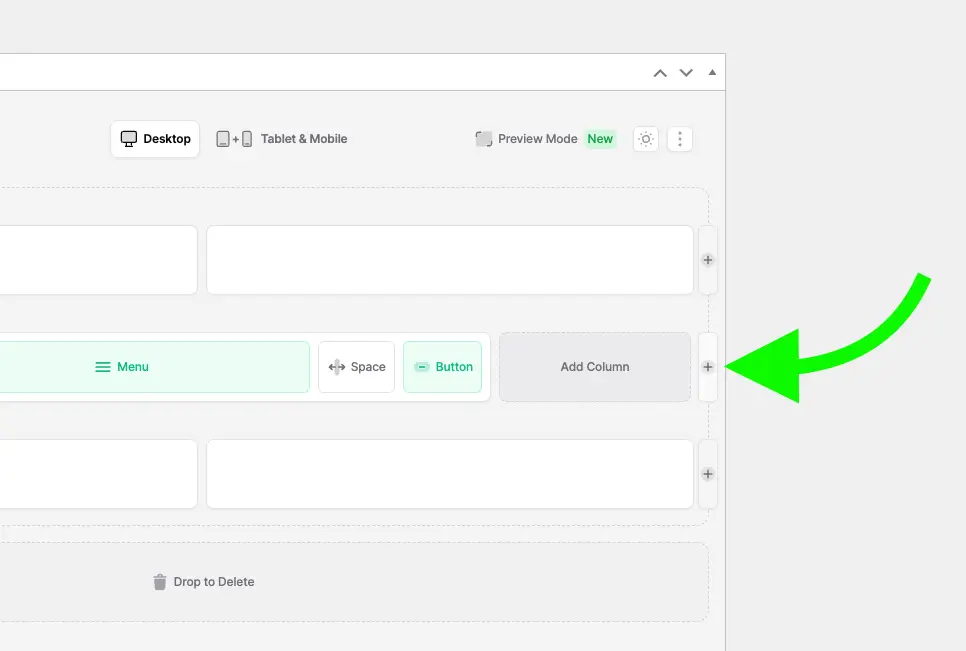Toggle the light/dark mode sun icon
Viewport: 966px width, 651px height.
[646, 139]
